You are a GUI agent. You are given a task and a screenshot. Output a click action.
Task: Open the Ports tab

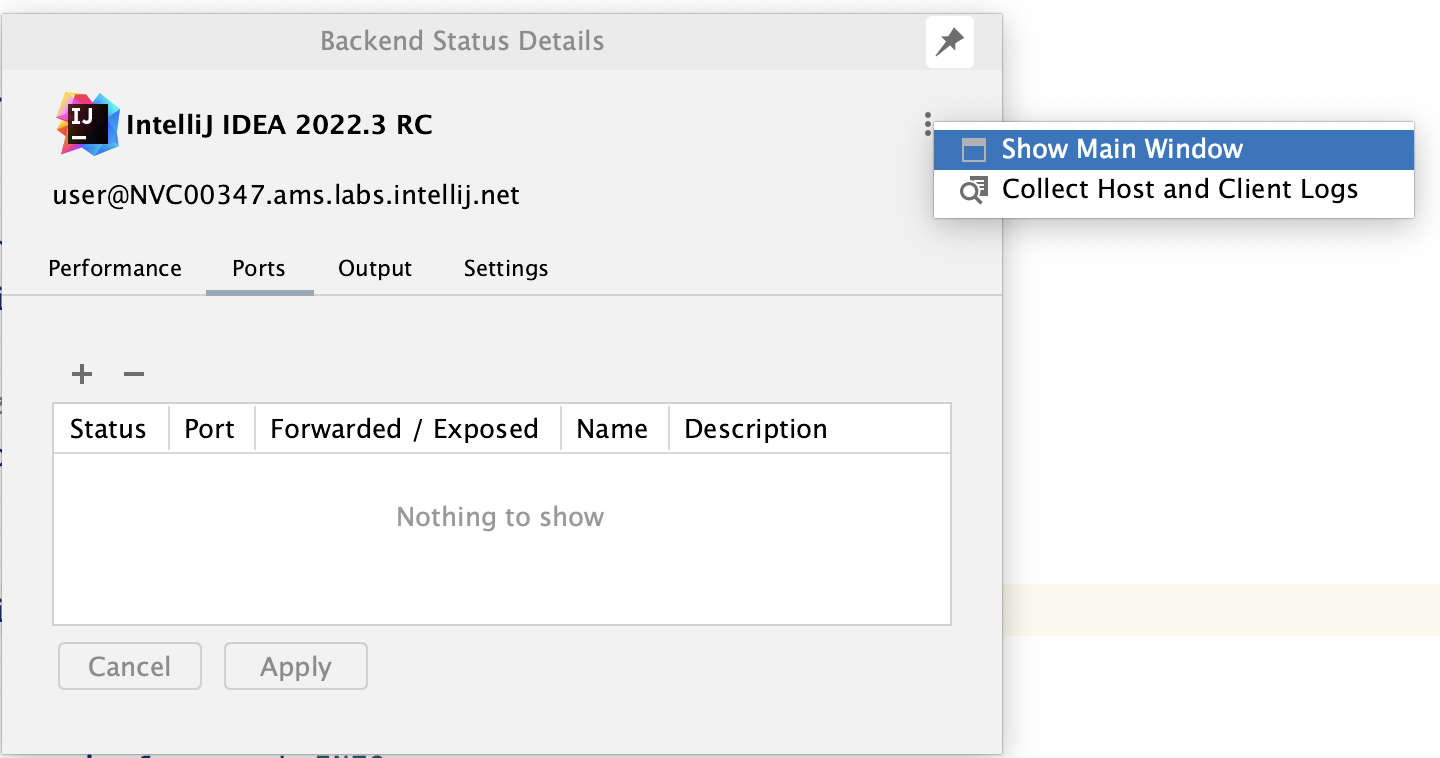coord(258,268)
